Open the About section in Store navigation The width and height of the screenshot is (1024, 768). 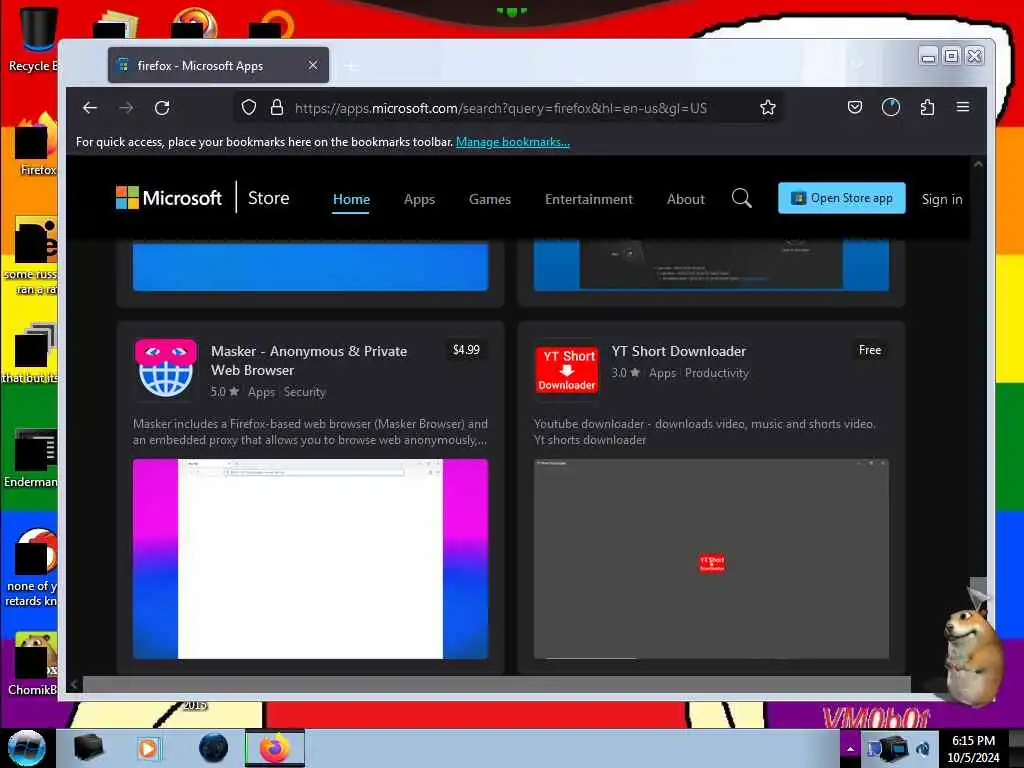click(x=686, y=199)
